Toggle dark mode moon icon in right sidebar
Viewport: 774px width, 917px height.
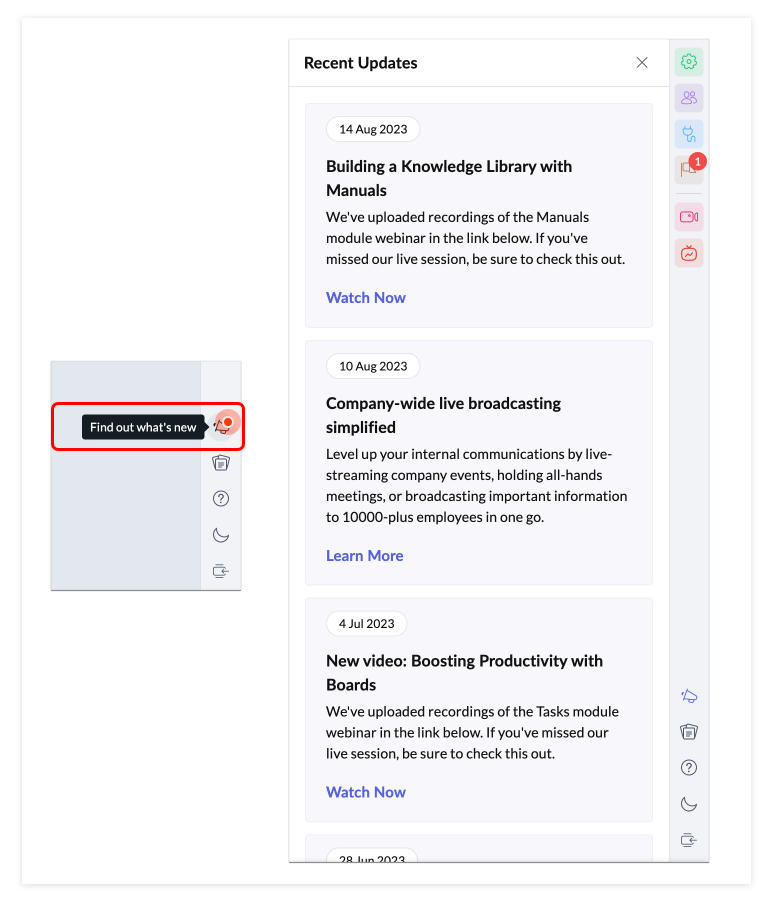689,804
